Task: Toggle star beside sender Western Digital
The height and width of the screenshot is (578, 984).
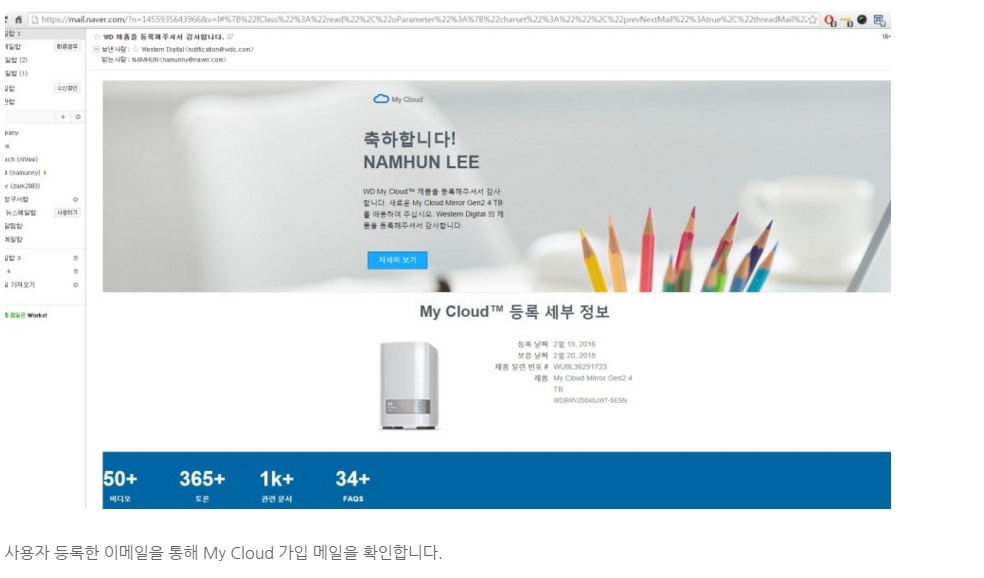Action: (x=136, y=49)
